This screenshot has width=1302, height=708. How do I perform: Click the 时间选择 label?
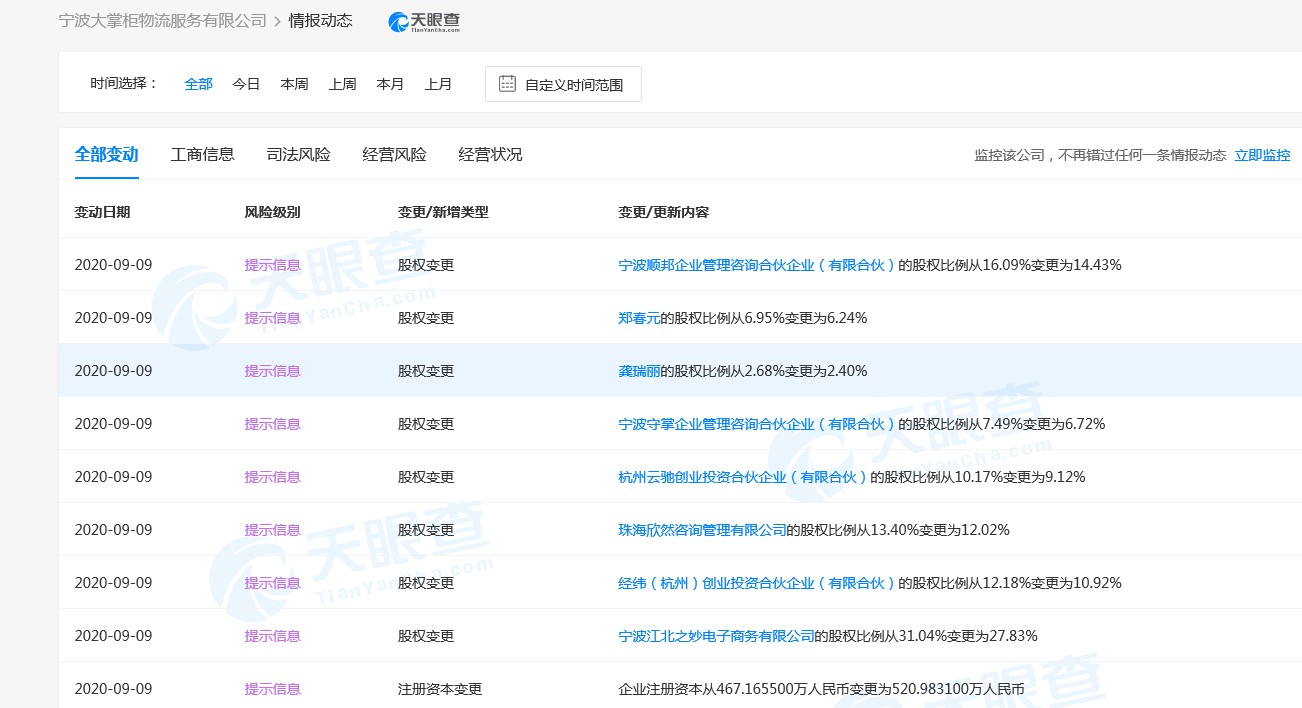(123, 84)
